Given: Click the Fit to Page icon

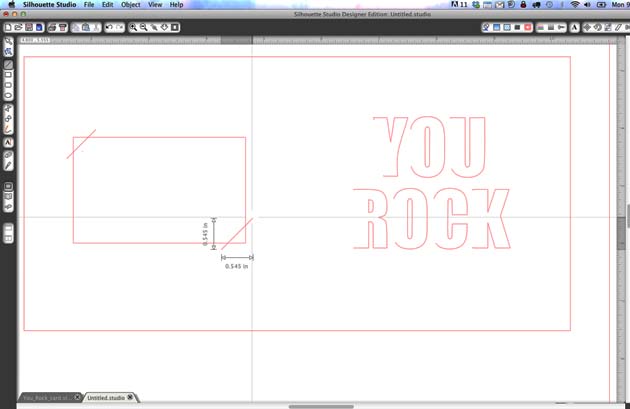Looking at the screenshot, I should pos(175,27).
